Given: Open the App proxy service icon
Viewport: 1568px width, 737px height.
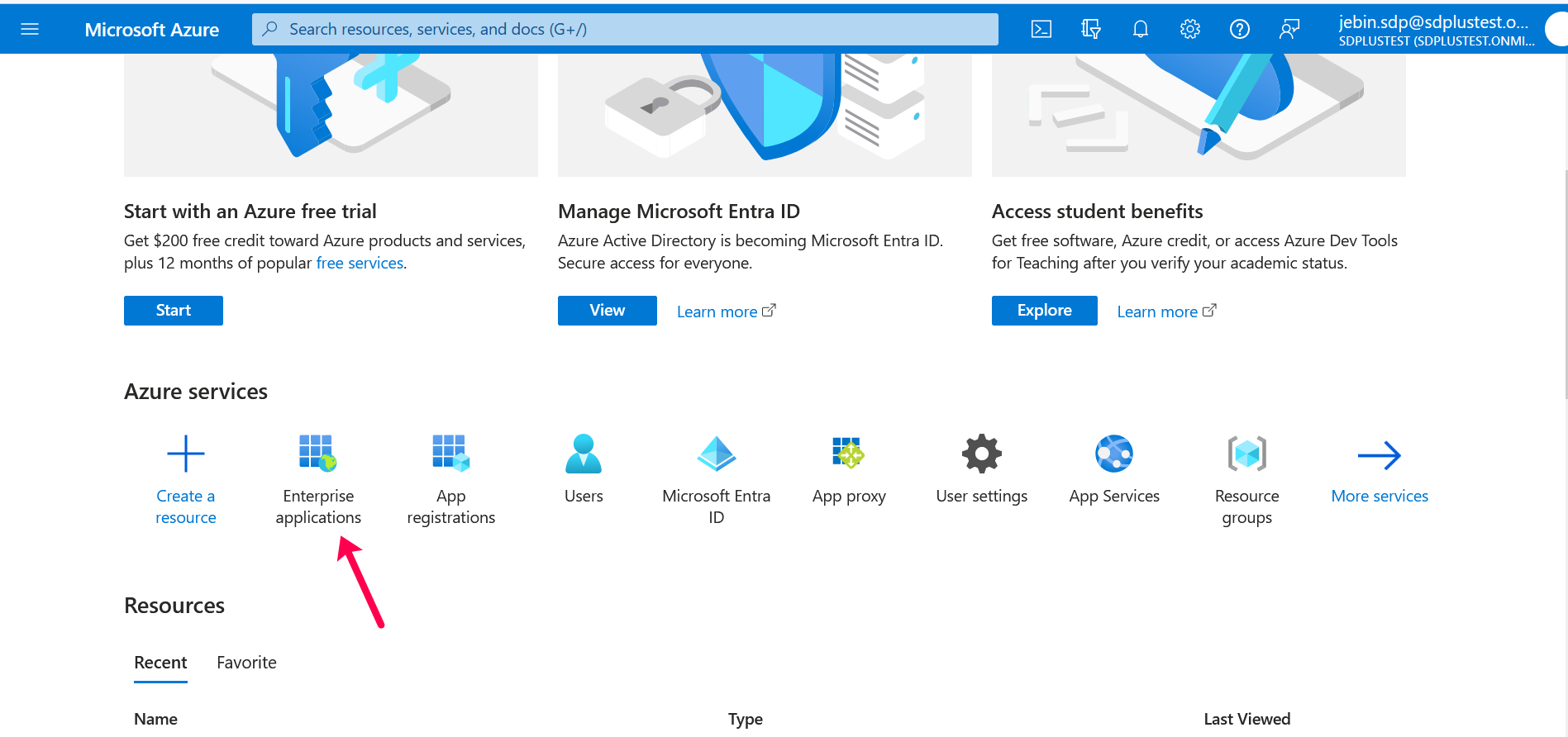Looking at the screenshot, I should pos(849,454).
